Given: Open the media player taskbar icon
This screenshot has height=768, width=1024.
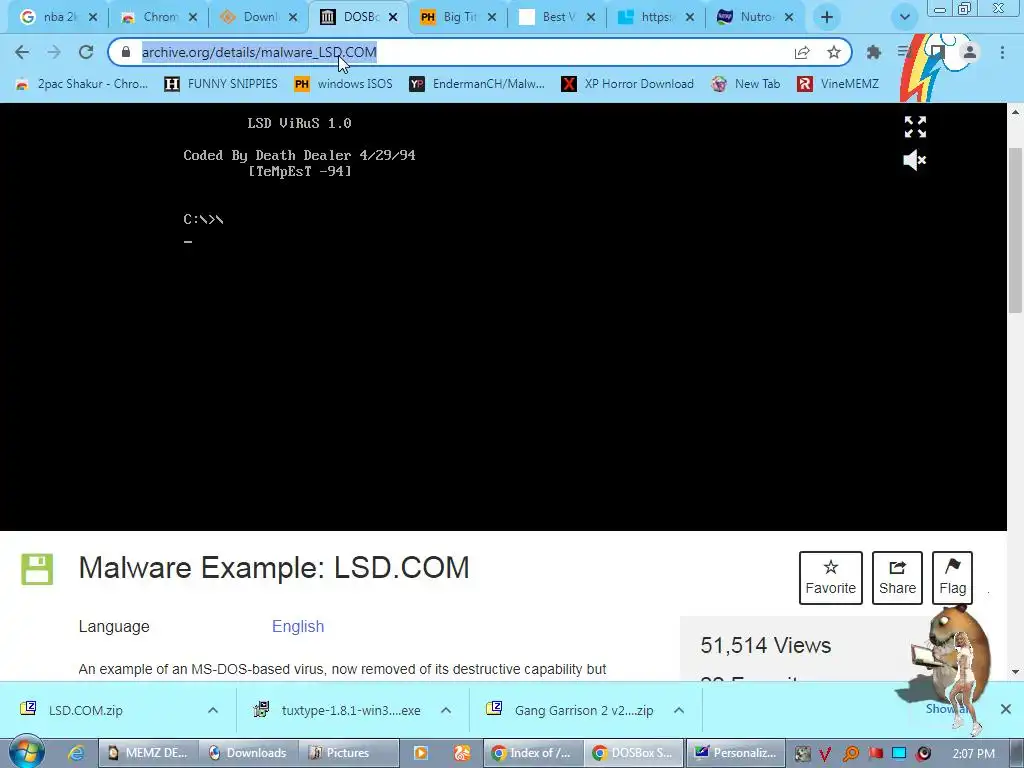Looking at the screenshot, I should point(420,753).
